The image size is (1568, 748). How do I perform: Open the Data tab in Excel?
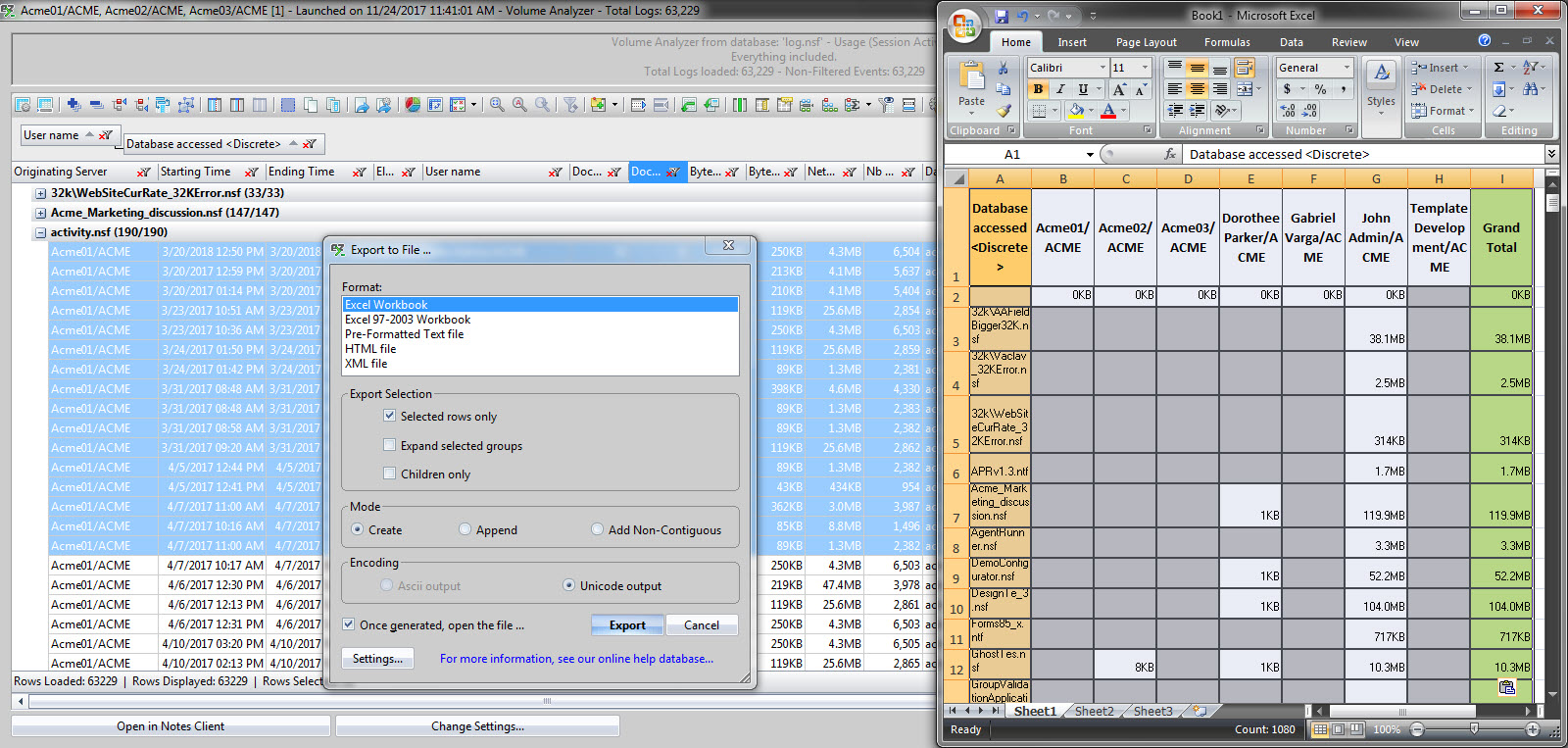1292,42
